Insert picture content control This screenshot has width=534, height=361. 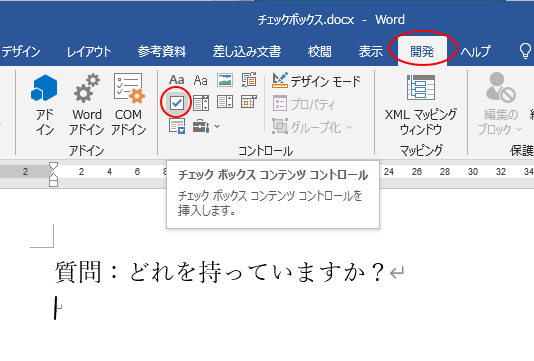pyautogui.click(x=225, y=80)
